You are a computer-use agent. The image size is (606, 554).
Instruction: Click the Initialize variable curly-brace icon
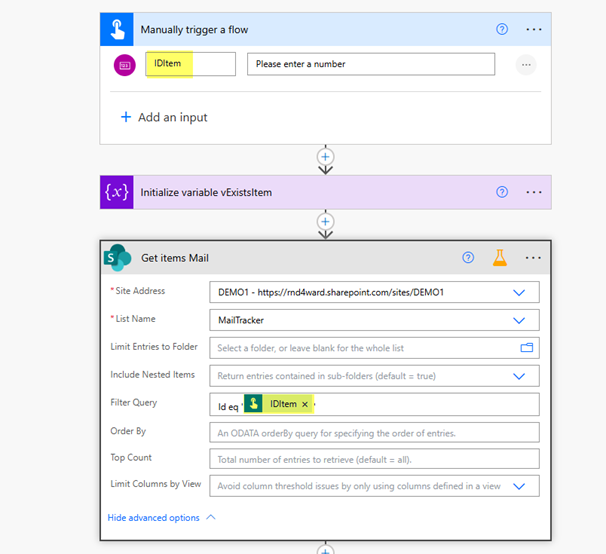[117, 192]
